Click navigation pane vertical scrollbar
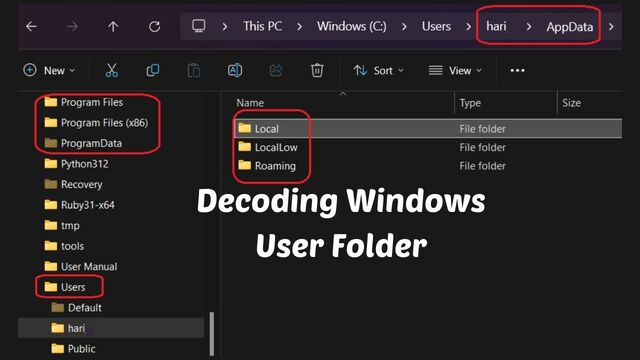 coord(211,333)
